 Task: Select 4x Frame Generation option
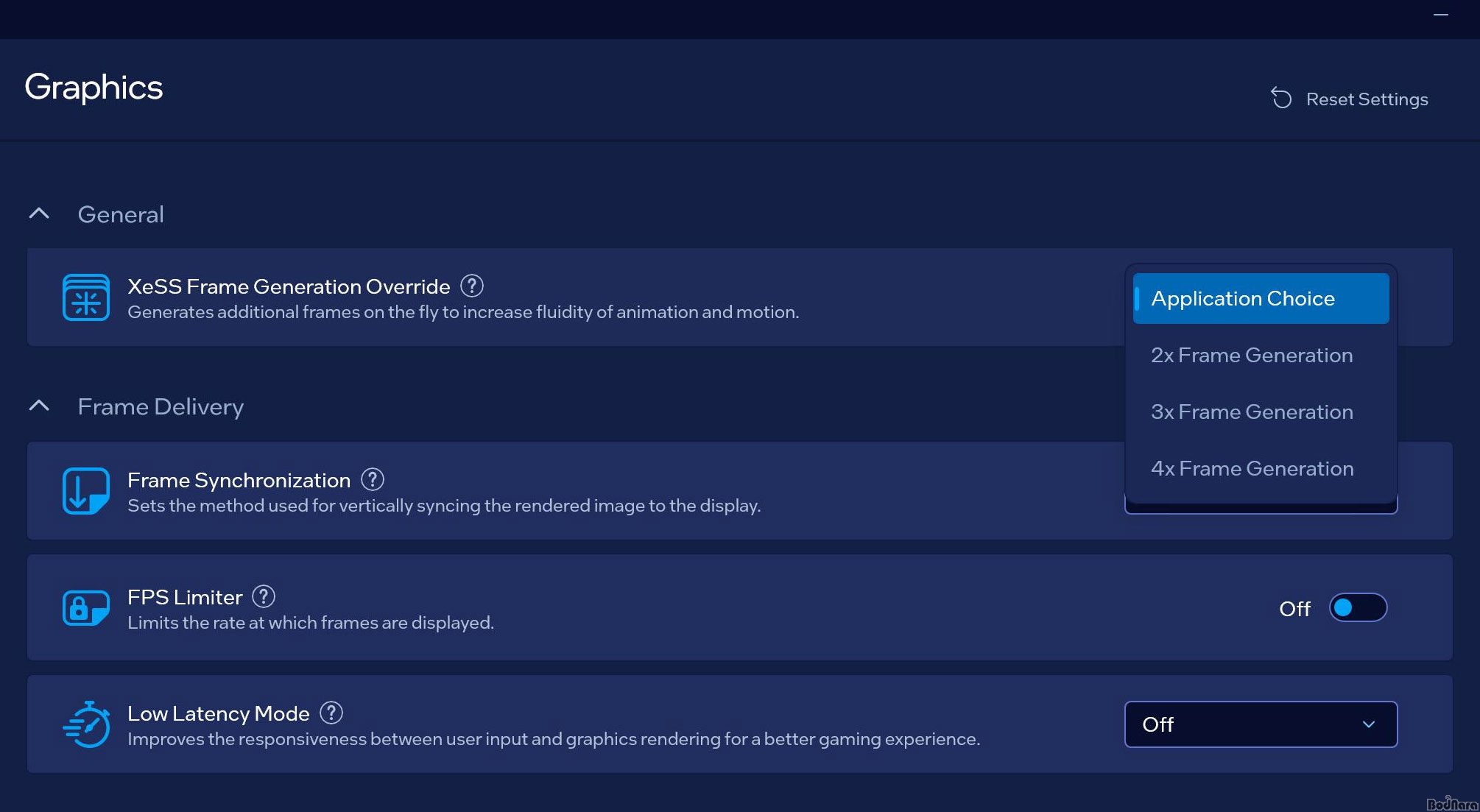(x=1252, y=469)
